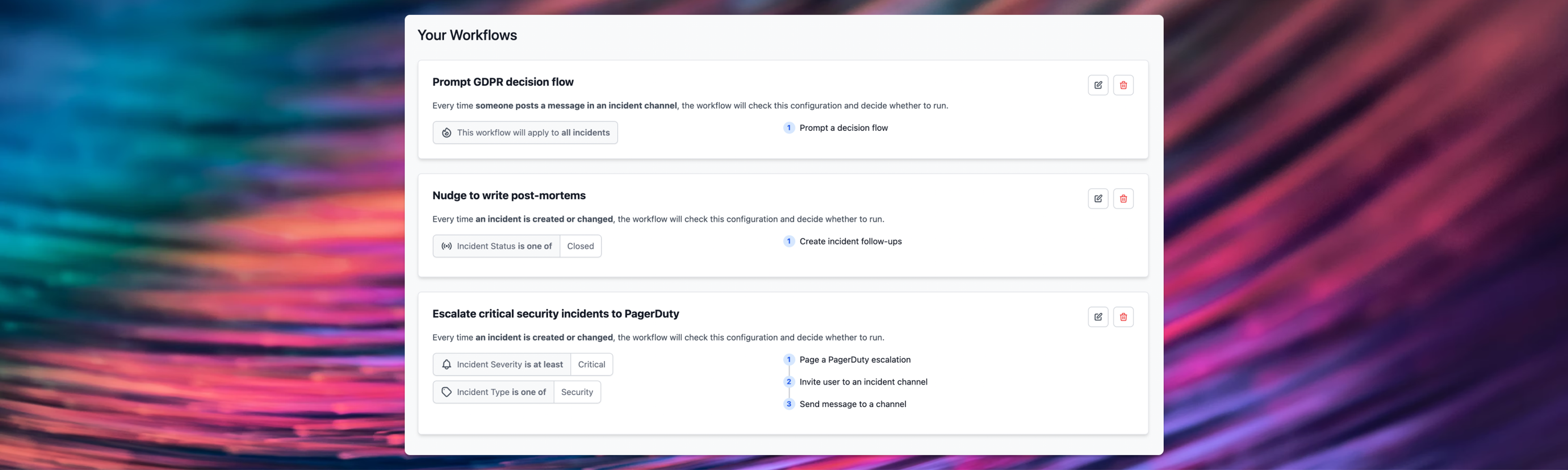Viewport: 1568px width, 470px height.
Task: Delete the Nudge to write post-mortems workflow
Action: [1123, 199]
